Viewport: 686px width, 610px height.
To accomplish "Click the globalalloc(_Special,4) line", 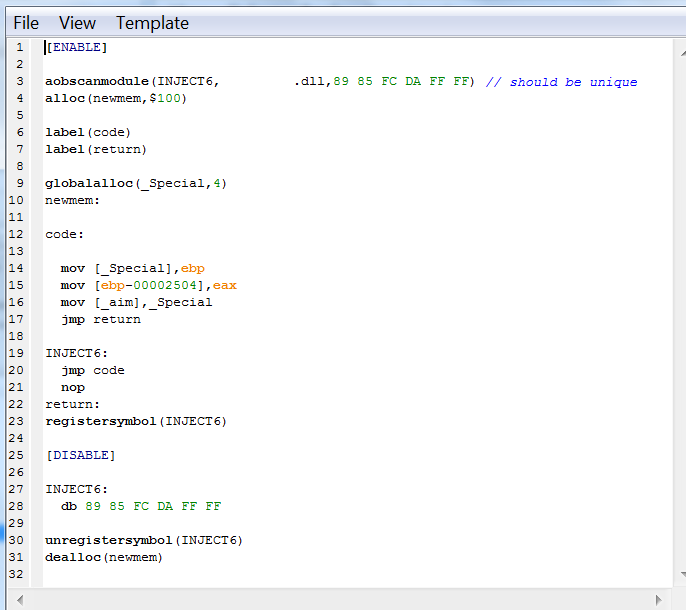I will (x=136, y=184).
